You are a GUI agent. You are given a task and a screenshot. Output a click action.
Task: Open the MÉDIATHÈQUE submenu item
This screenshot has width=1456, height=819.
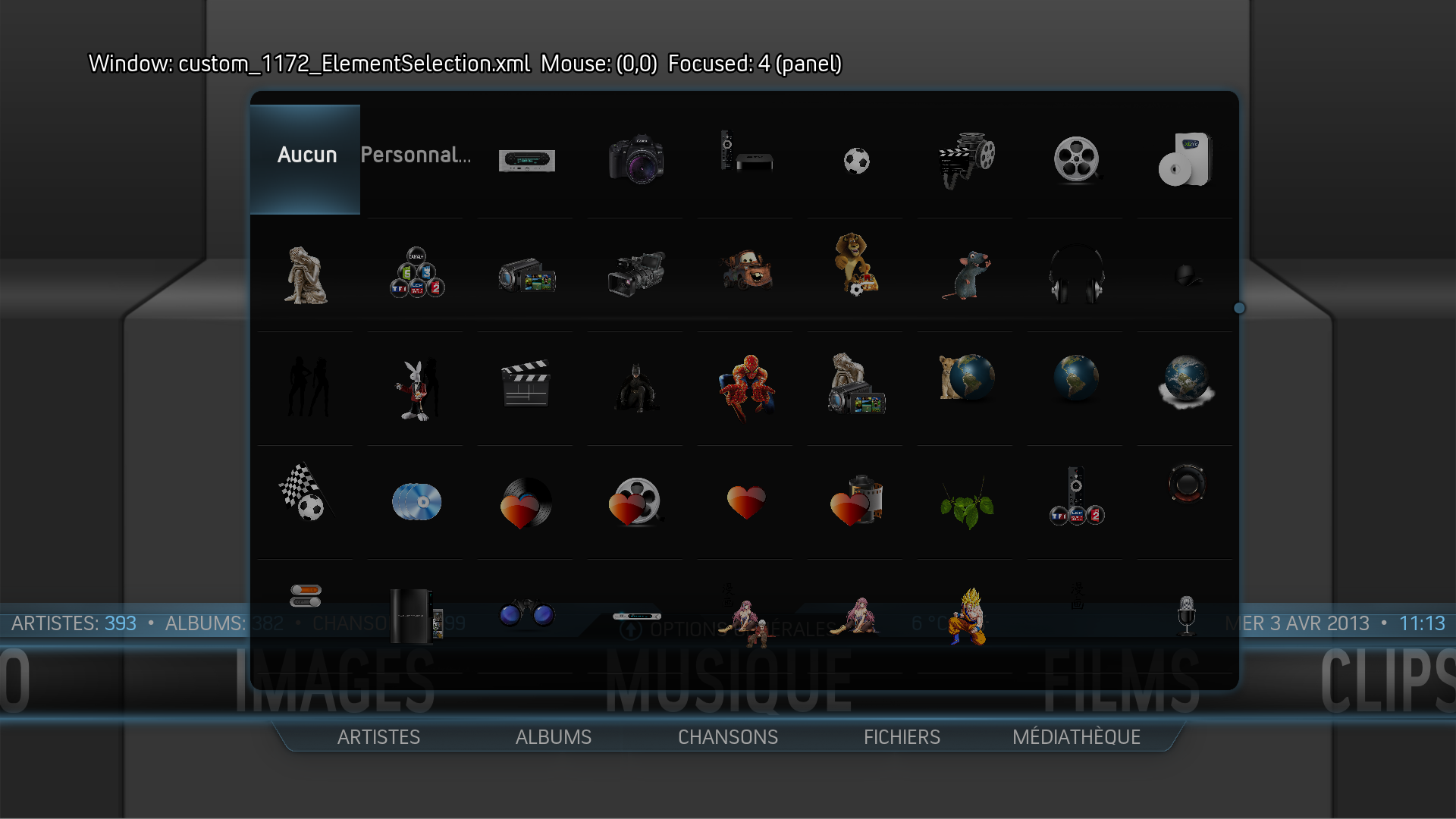(1076, 736)
